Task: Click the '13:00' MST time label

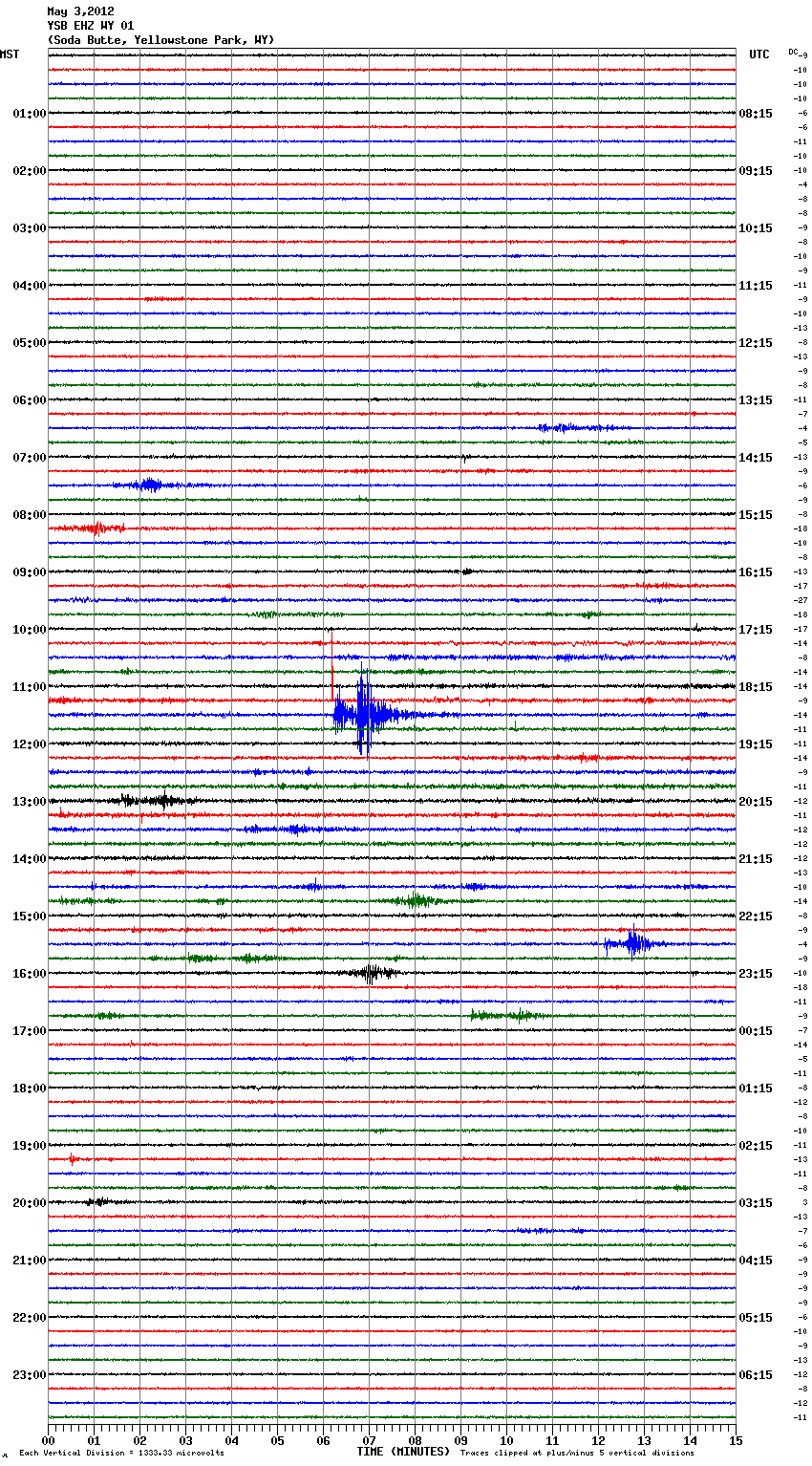Action: [x=29, y=802]
